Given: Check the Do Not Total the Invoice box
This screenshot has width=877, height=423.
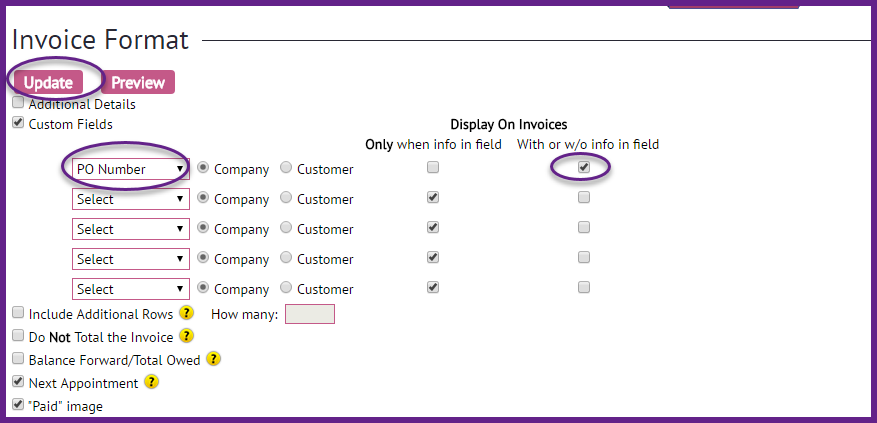Looking at the screenshot, I should [18, 335].
